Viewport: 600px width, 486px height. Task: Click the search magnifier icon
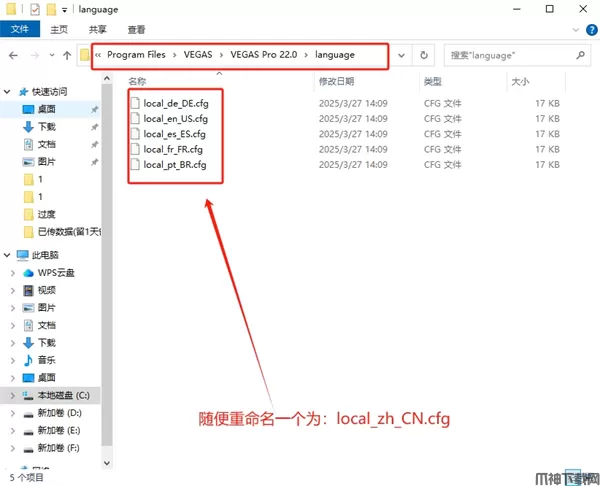[x=581, y=55]
